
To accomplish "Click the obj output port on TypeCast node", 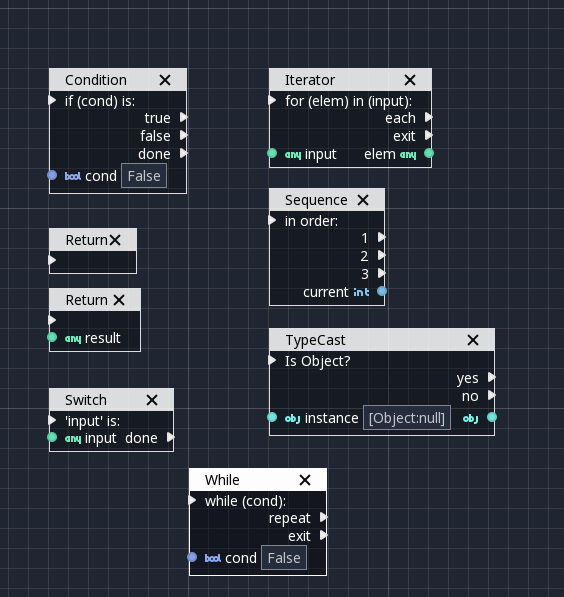I will 492,417.
